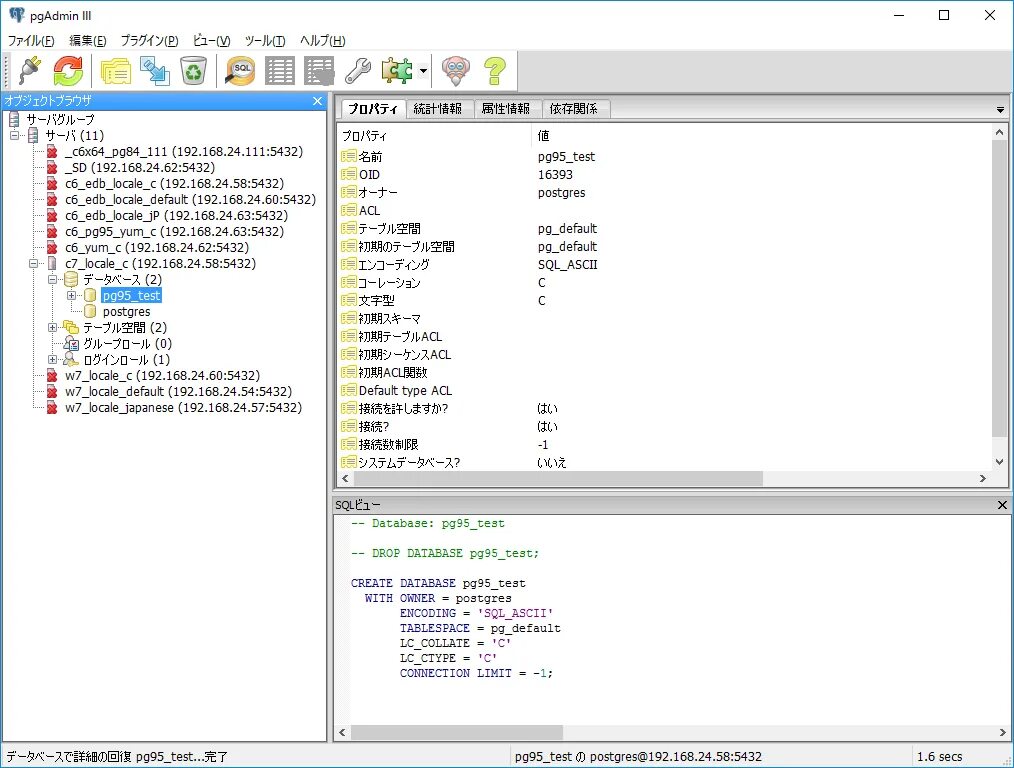Click the CREATE DATABASE line in SQL view
Image resolution: width=1014 pixels, height=768 pixels.
click(438, 583)
